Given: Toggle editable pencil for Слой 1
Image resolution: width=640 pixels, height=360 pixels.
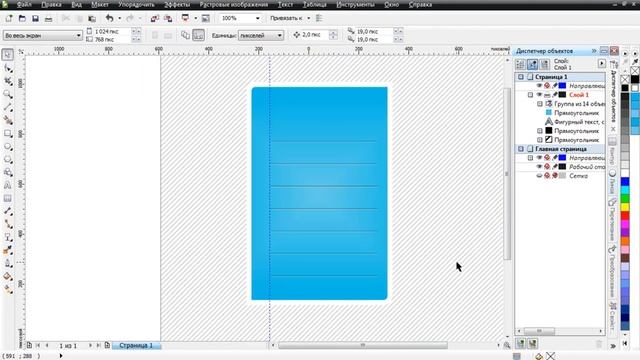Looking at the screenshot, I should click(555, 95).
